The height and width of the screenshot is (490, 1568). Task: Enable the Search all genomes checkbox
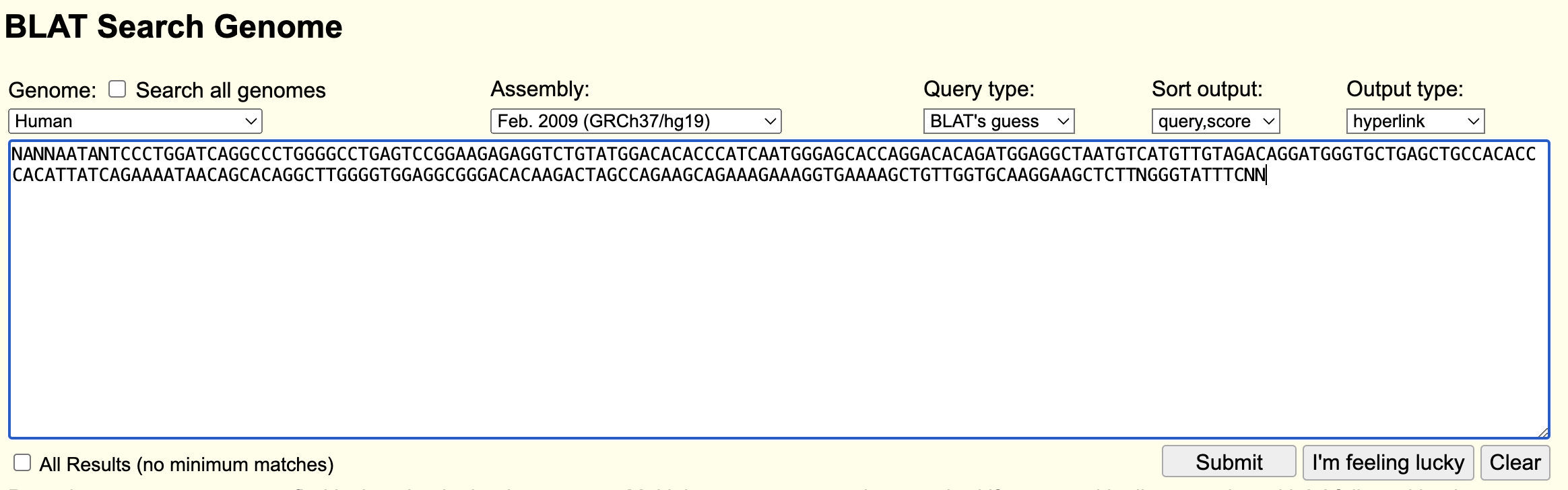117,90
